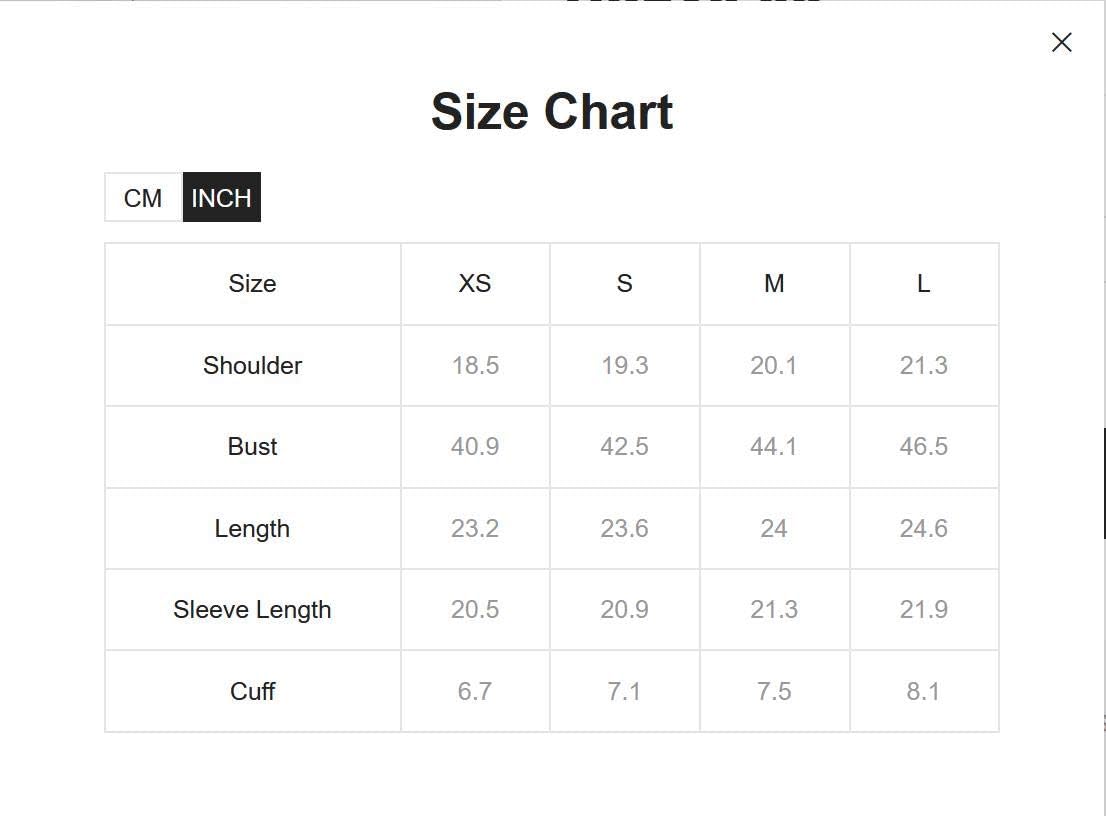This screenshot has width=1106, height=816.
Task: Select the Bust row label
Action: tap(253, 446)
